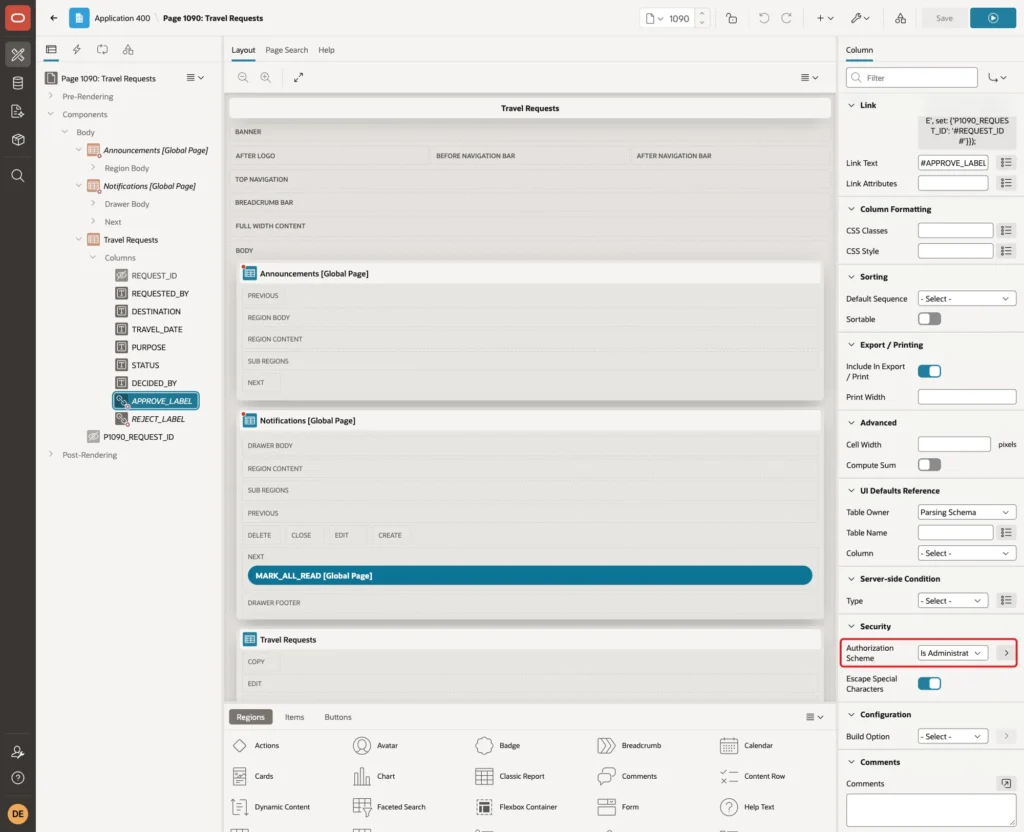Viewport: 1024px width, 832px height.
Task: Switch to the Page Search tab
Action: click(x=286, y=50)
